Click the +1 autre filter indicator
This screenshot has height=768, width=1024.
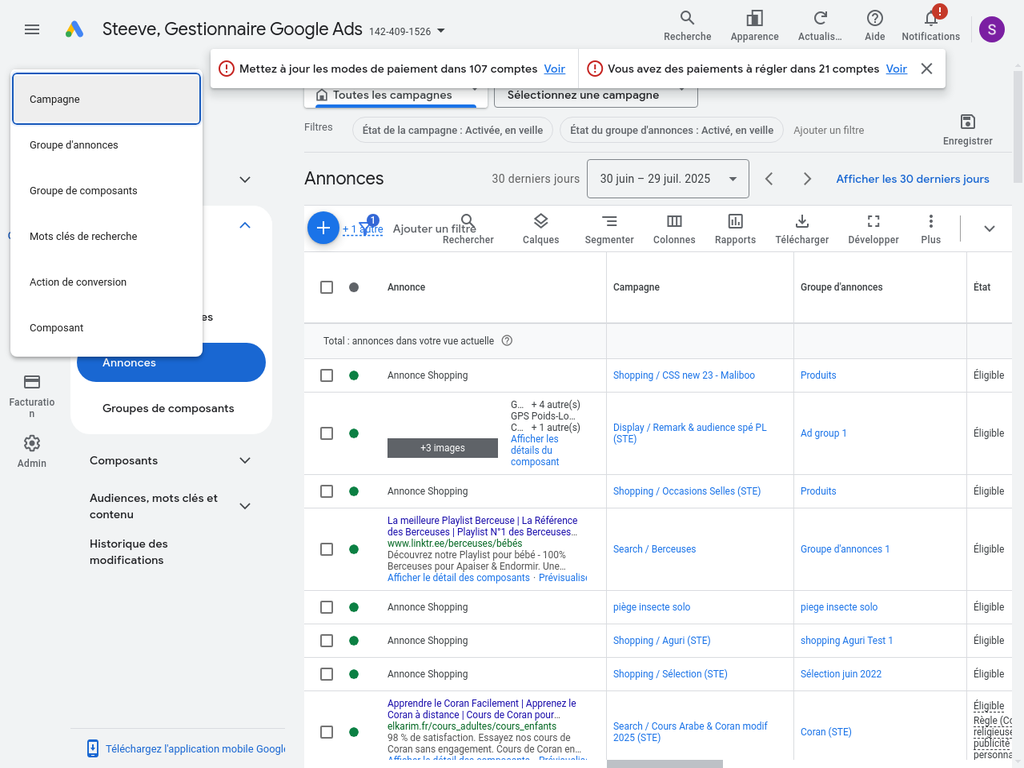pos(362,229)
